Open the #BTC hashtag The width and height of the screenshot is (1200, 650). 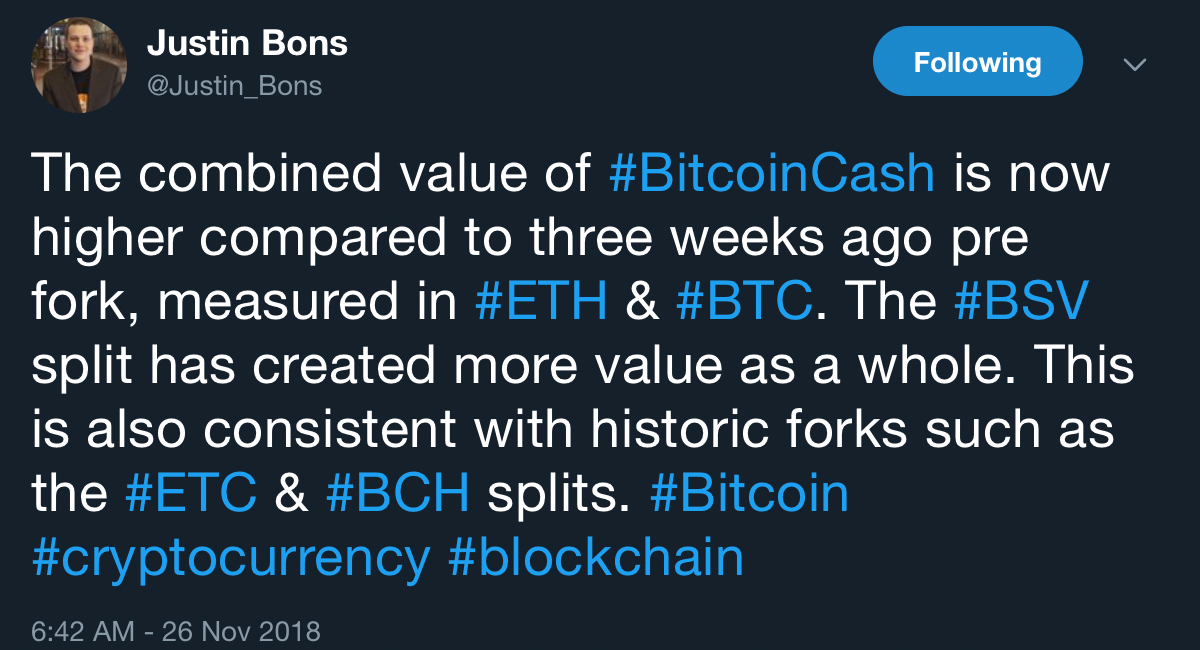pos(743,303)
